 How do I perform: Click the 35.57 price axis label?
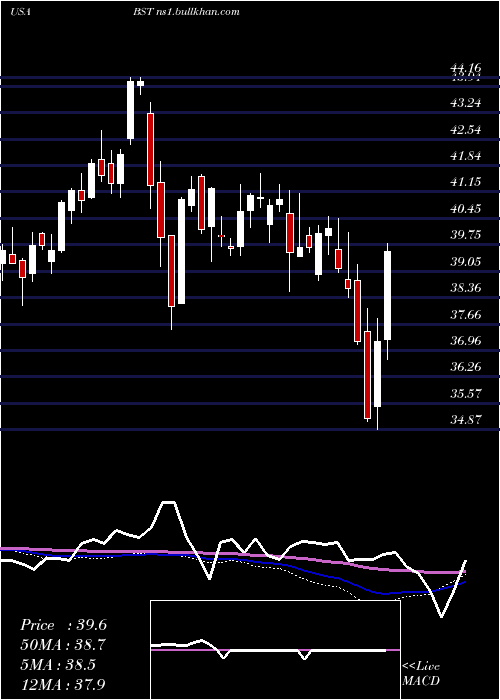coord(466,394)
